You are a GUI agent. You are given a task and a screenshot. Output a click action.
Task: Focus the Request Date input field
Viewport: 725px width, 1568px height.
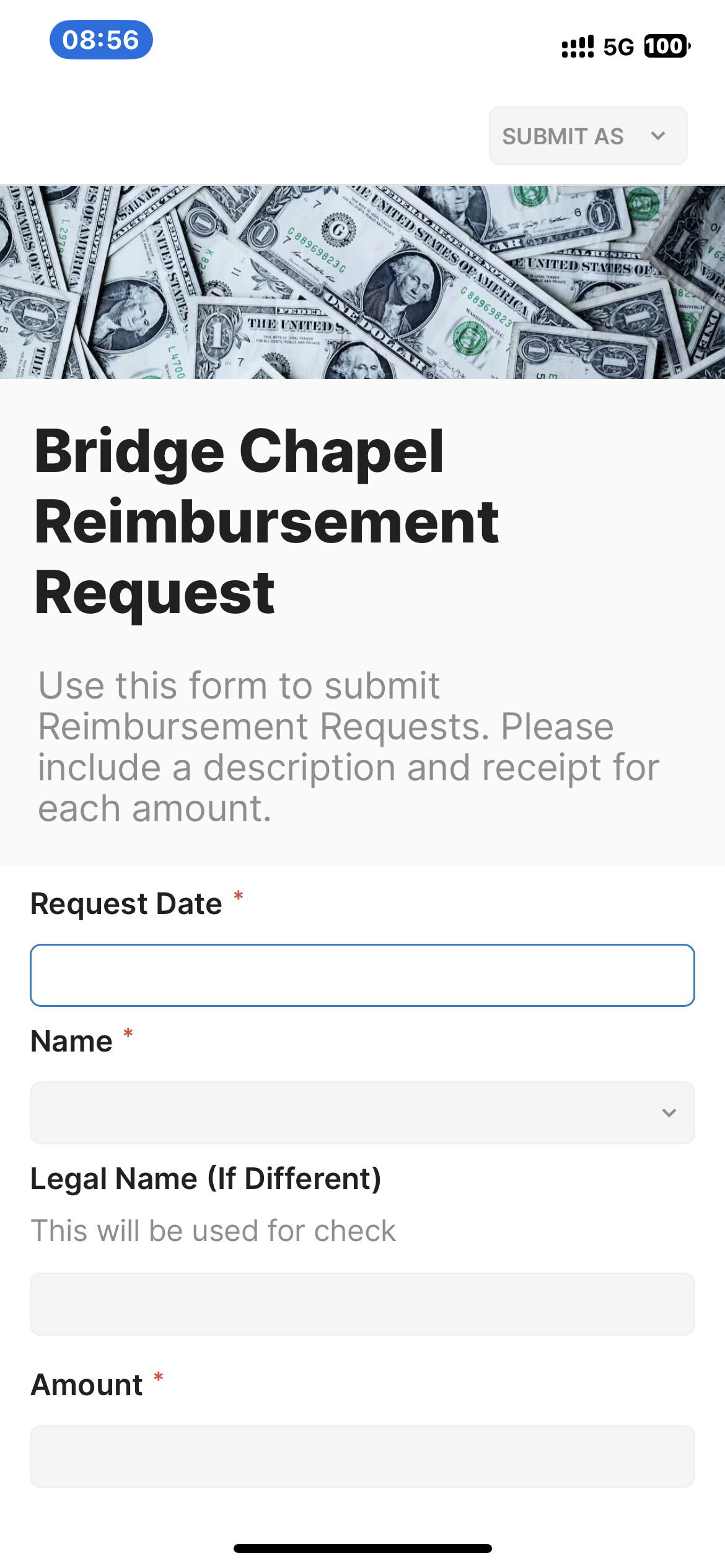coord(362,975)
